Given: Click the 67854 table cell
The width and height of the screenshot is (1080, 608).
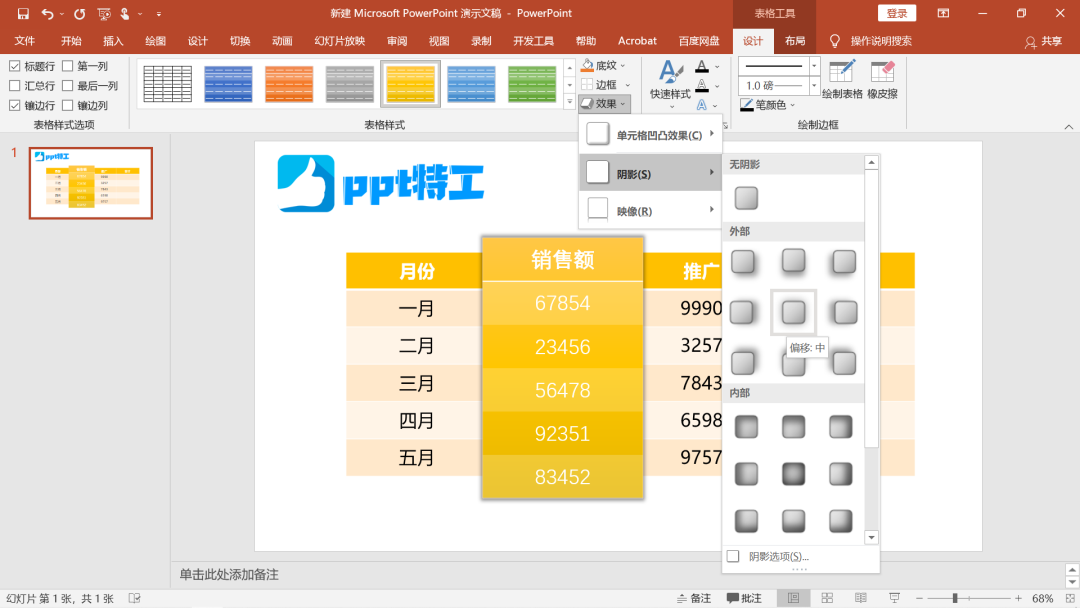Looking at the screenshot, I should (x=563, y=303).
